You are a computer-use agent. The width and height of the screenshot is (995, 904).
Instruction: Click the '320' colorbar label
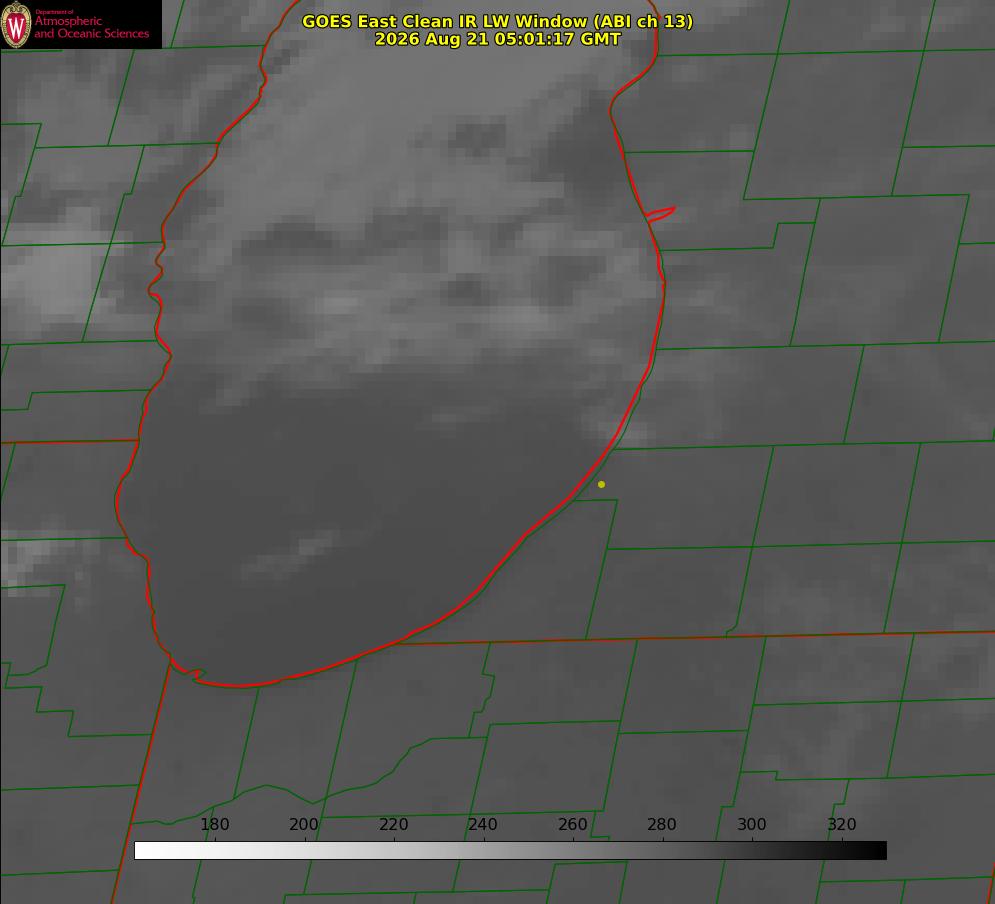tap(842, 824)
